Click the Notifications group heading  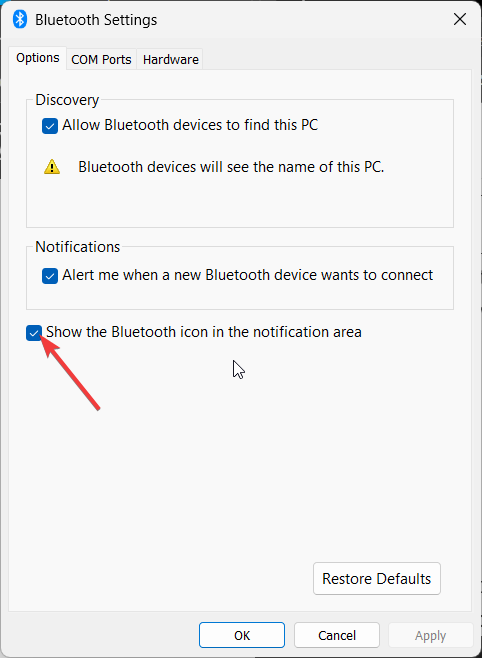pyautogui.click(x=78, y=247)
